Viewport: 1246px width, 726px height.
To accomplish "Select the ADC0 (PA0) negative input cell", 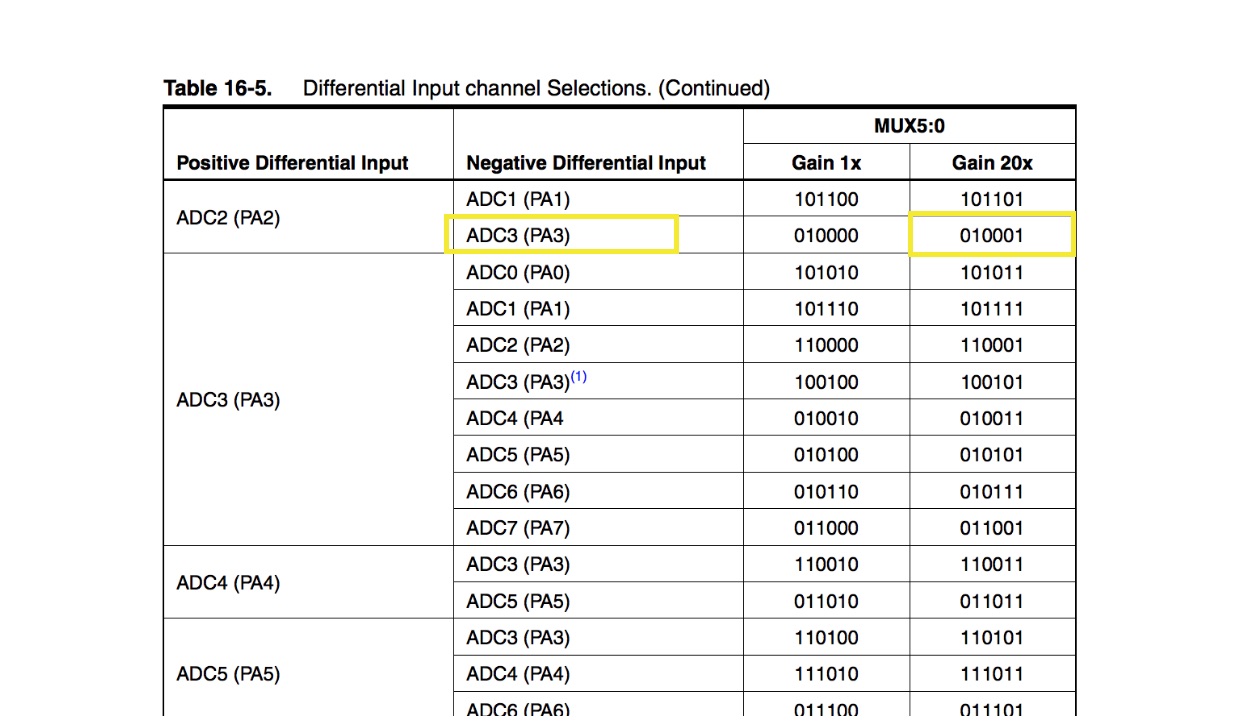I will click(x=518, y=272).
